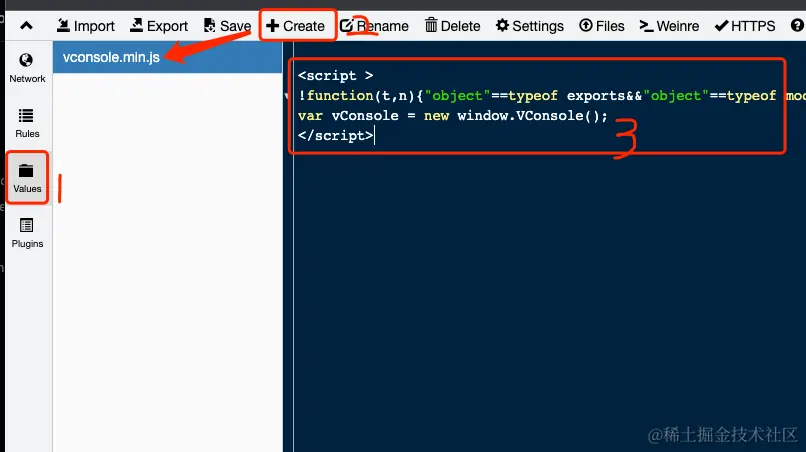The image size is (806, 452).
Task: Collapse the top menu with the up chevron
Action: pyautogui.click(x=26, y=26)
